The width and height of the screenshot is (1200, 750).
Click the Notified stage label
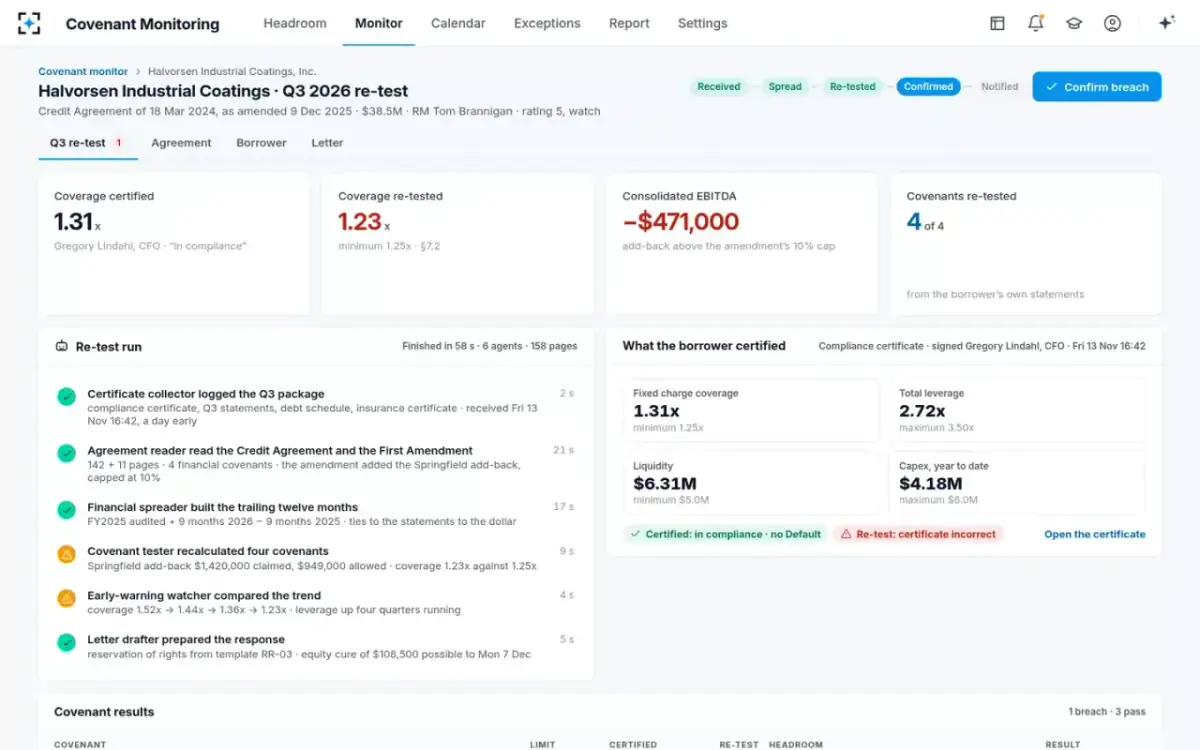(x=999, y=87)
